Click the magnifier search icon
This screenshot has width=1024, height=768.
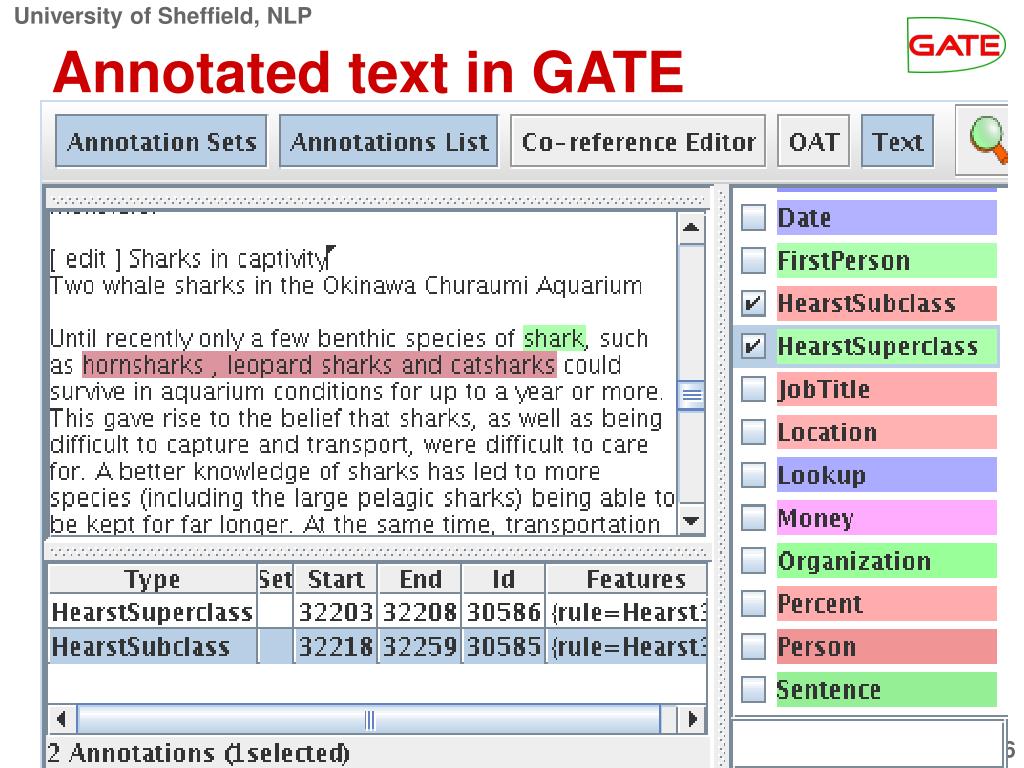[x=986, y=140]
